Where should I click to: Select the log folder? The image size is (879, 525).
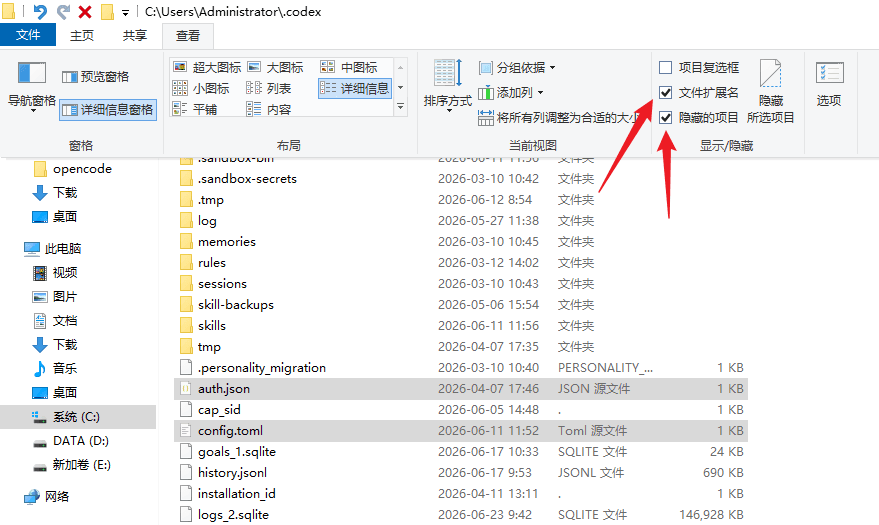click(x=207, y=221)
